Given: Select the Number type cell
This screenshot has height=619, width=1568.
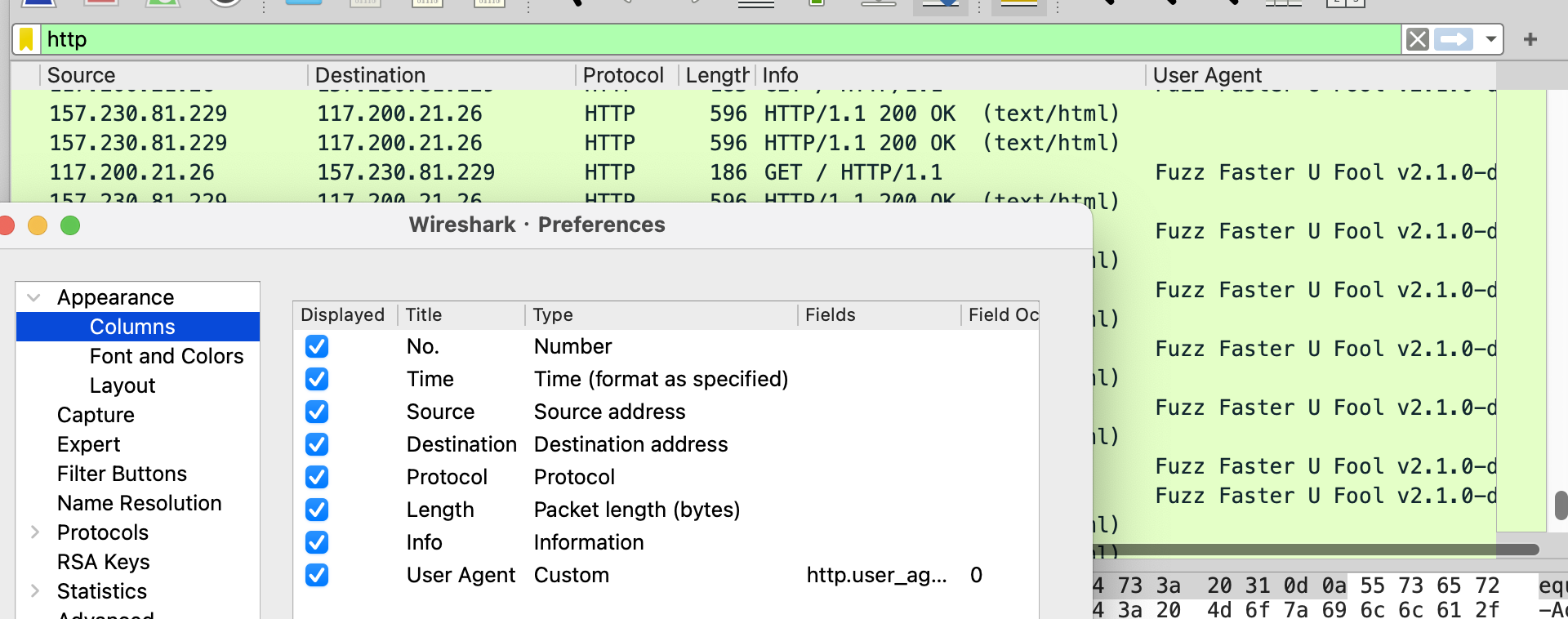Looking at the screenshot, I should pos(572,346).
